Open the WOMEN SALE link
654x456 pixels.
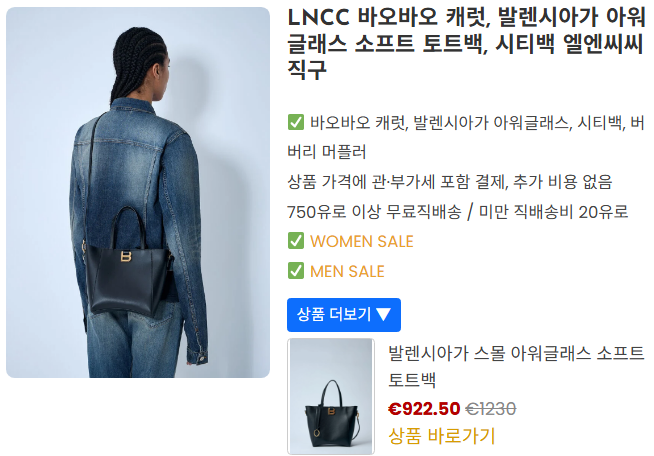pyautogui.click(x=362, y=241)
